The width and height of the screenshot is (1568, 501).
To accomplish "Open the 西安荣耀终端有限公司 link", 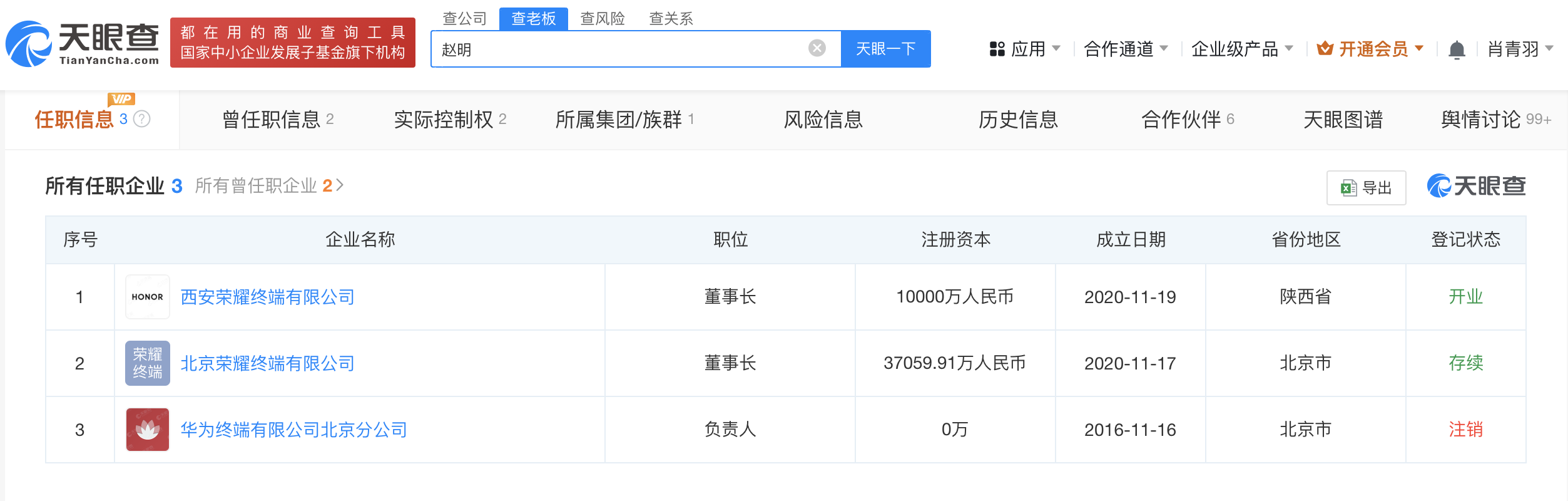I will point(268,297).
